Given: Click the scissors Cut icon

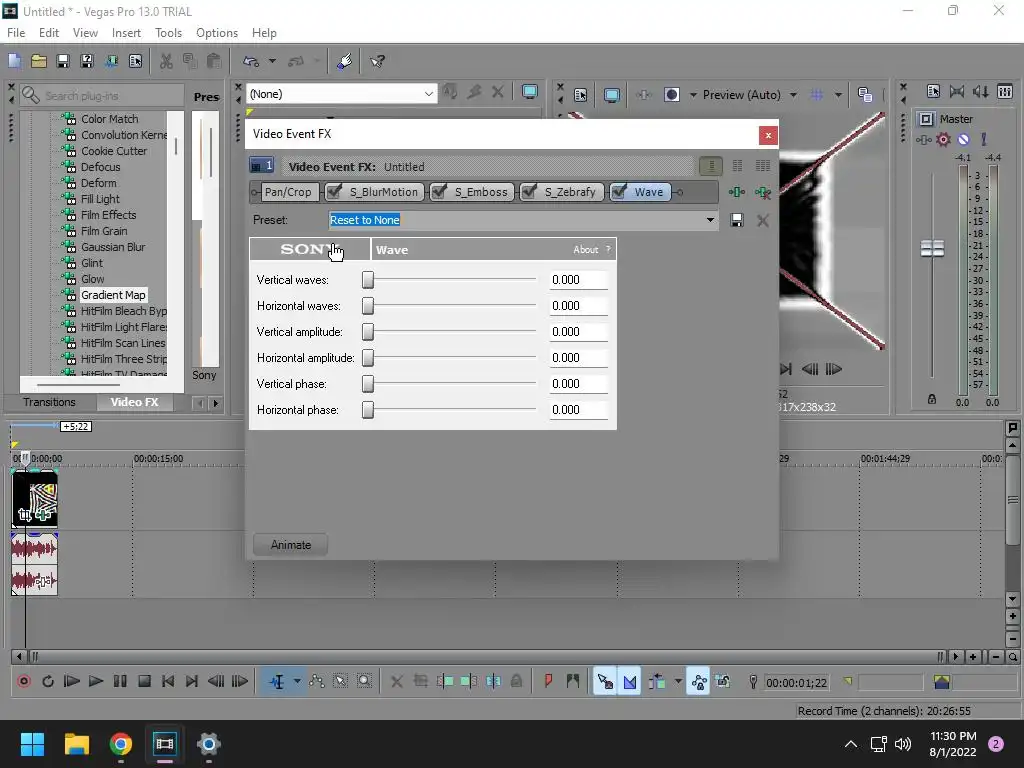Looking at the screenshot, I should pyautogui.click(x=167, y=61).
